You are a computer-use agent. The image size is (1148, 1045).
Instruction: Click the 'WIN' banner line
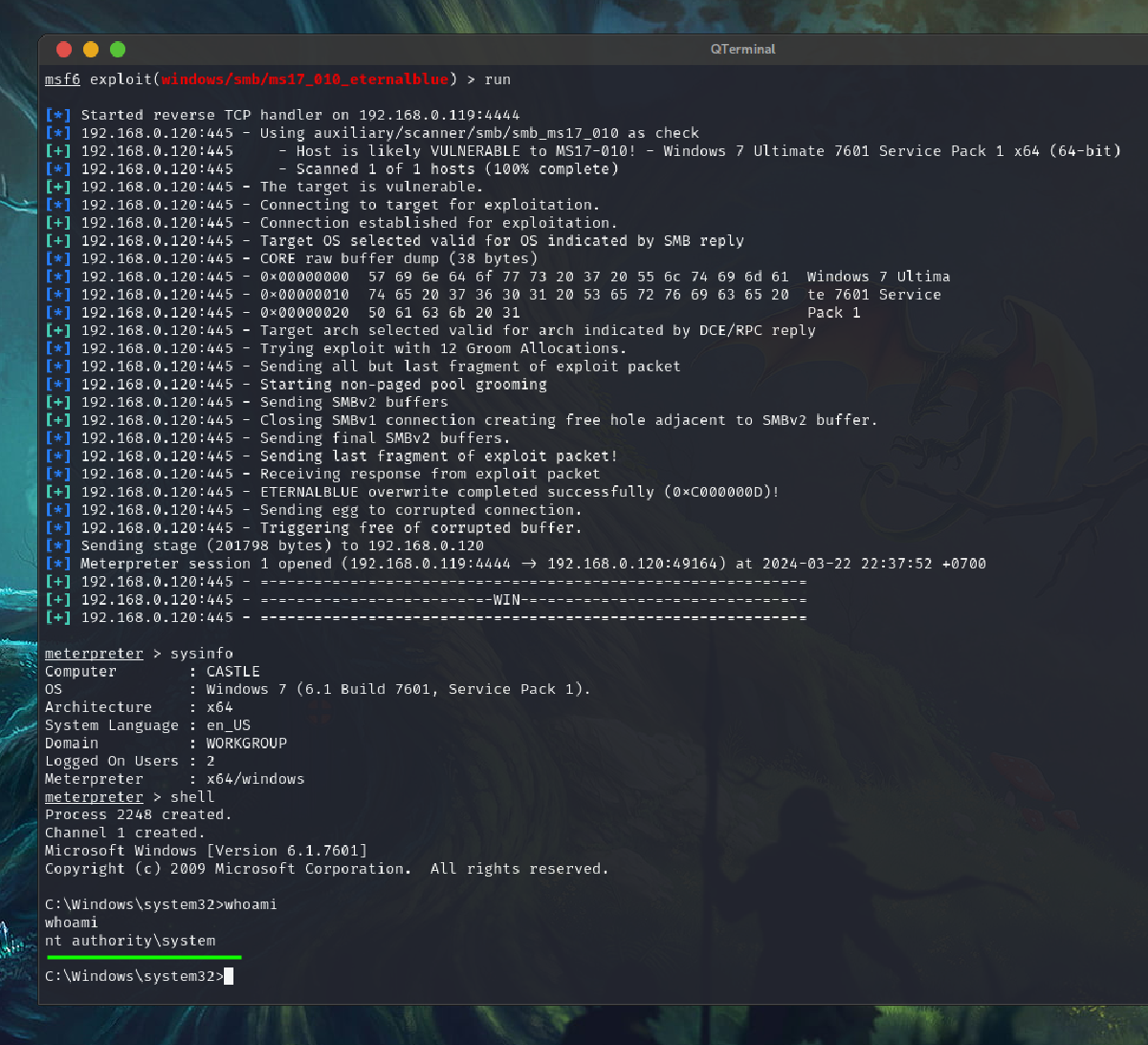point(426,600)
